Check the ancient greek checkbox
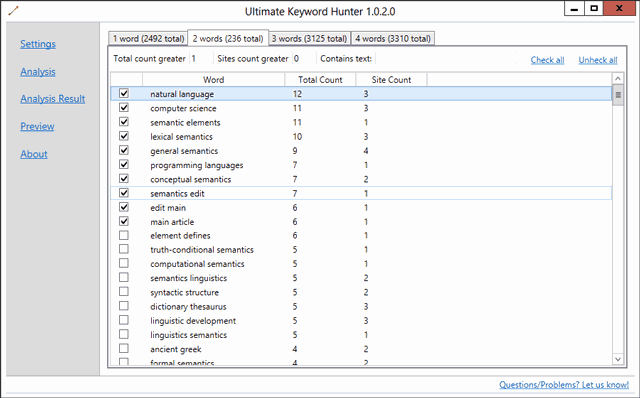Screen dimensions: 640x398 pyautogui.click(x=124, y=349)
